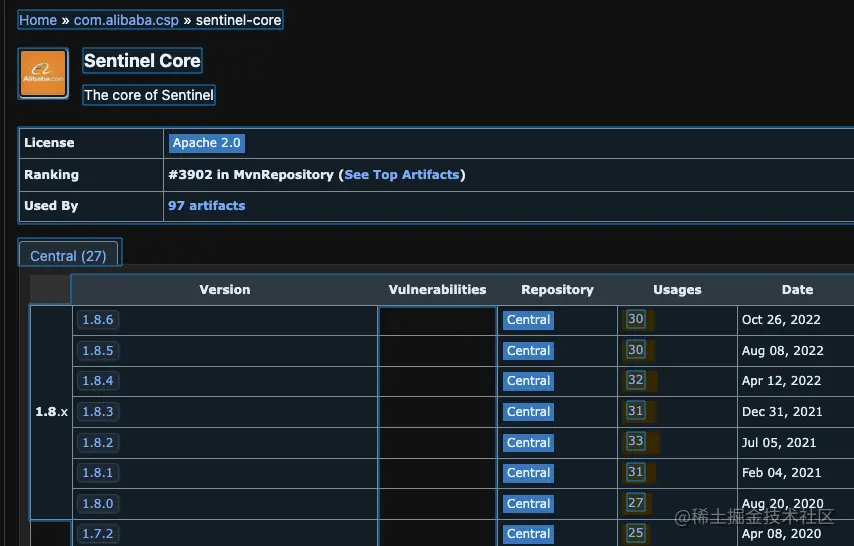This screenshot has width=854, height=546.
Task: Click 'The core of Sentinel' description
Action: click(x=149, y=95)
